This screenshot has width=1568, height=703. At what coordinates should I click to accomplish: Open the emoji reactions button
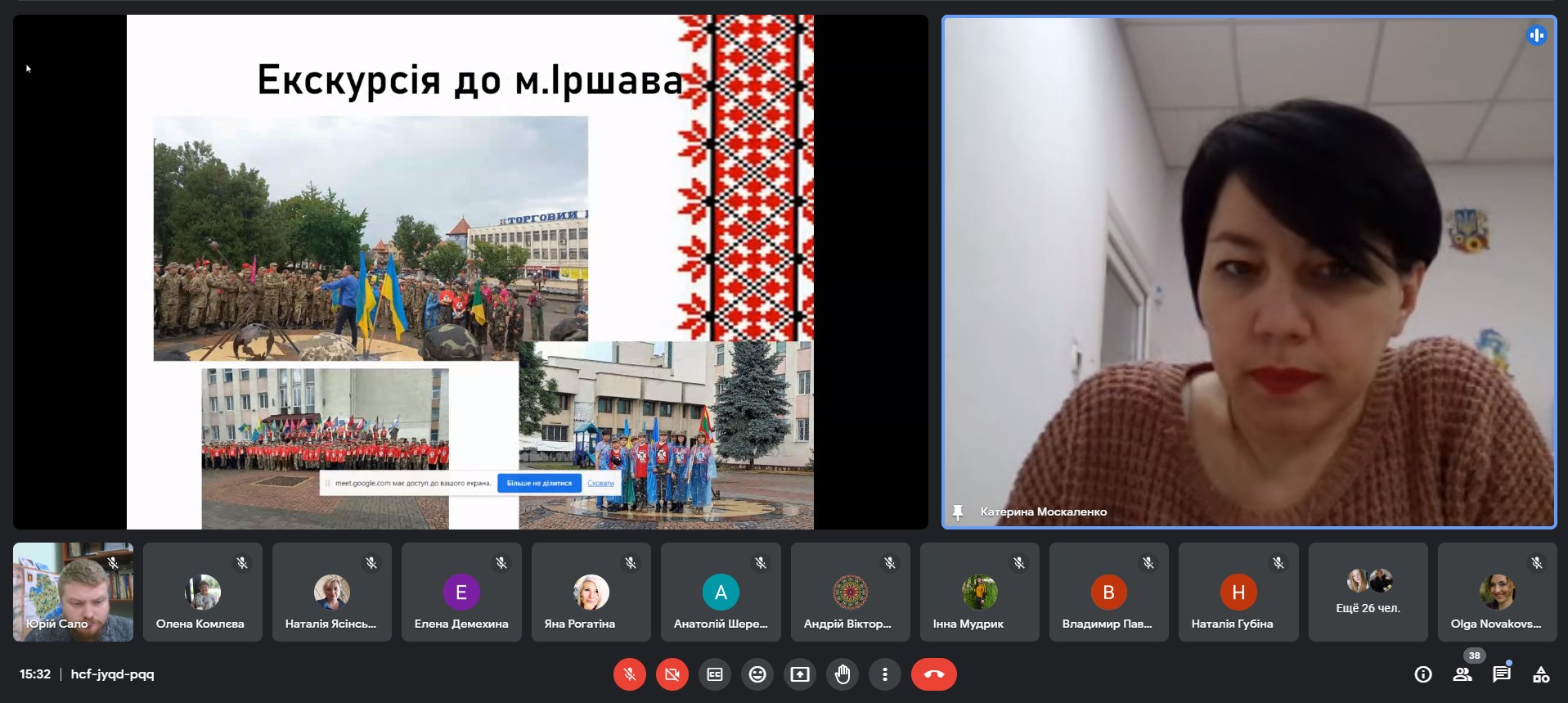click(757, 674)
